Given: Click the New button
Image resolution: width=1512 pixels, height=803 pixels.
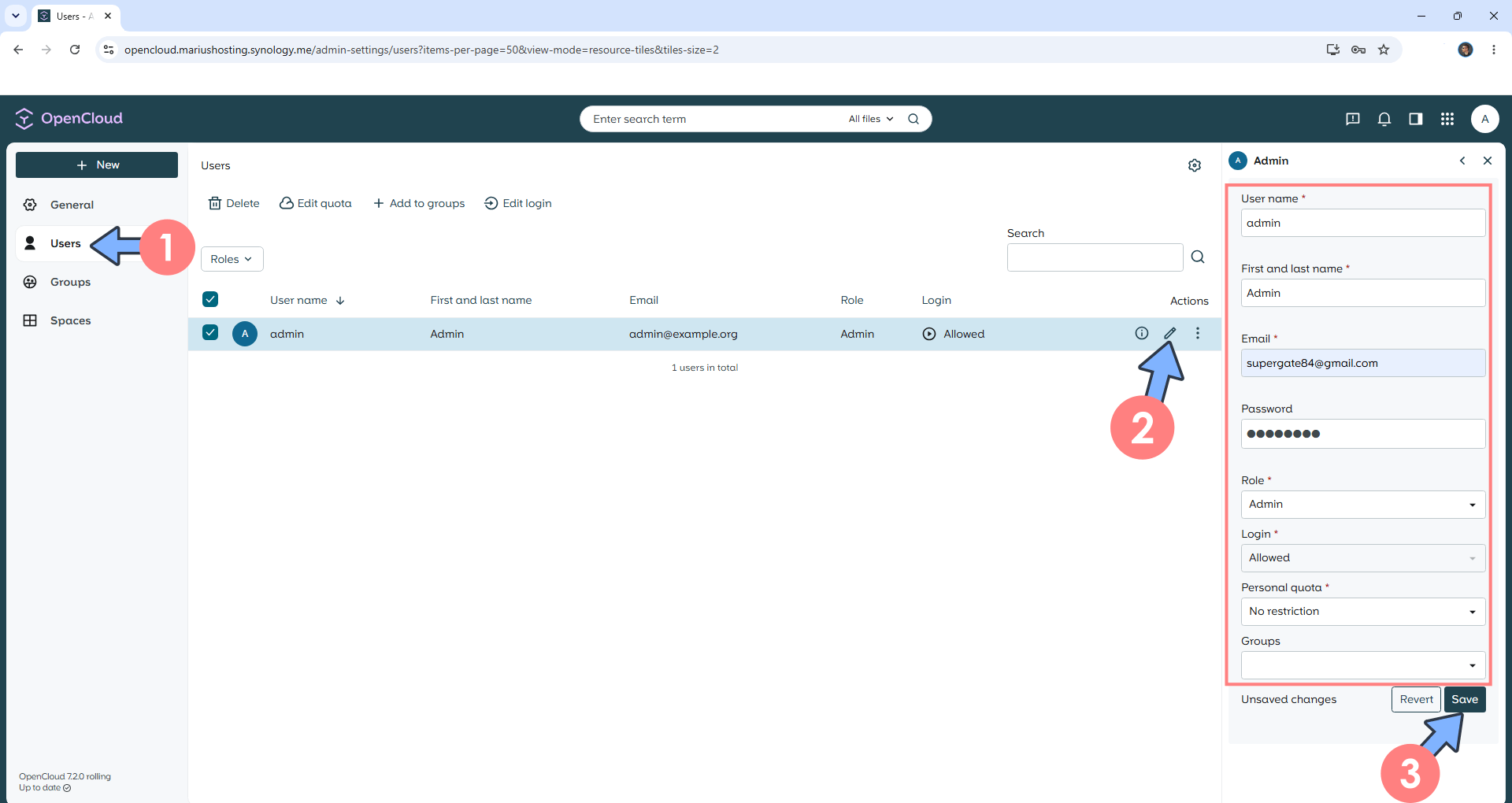Looking at the screenshot, I should click(97, 165).
